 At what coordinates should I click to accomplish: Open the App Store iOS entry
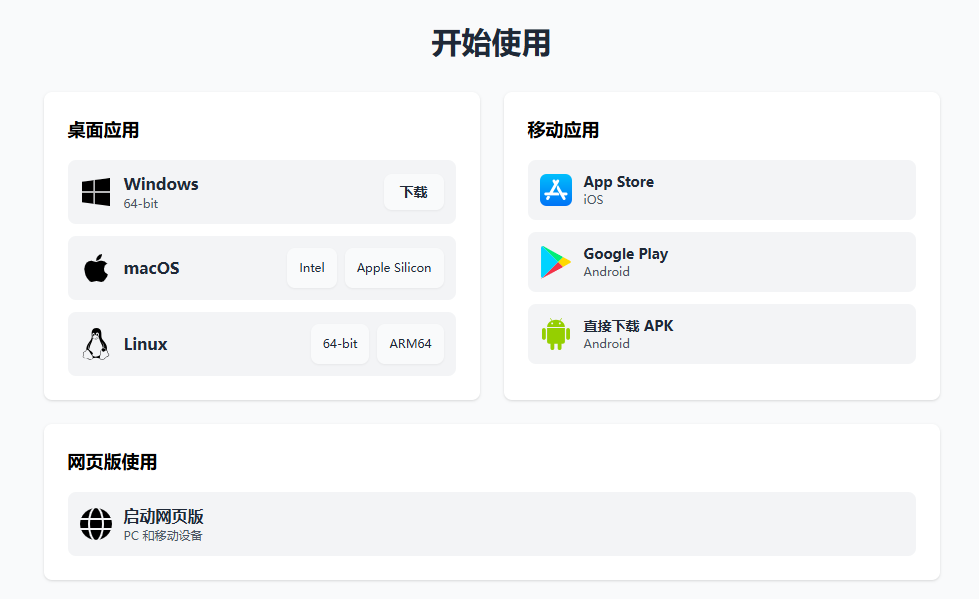721,189
